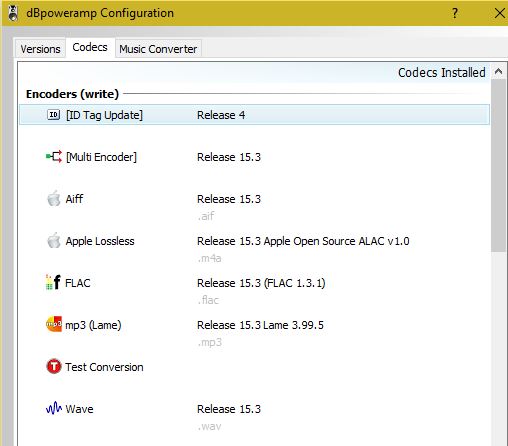Click the Multi Encoder arrows icon
This screenshot has height=446, width=508.
54,157
